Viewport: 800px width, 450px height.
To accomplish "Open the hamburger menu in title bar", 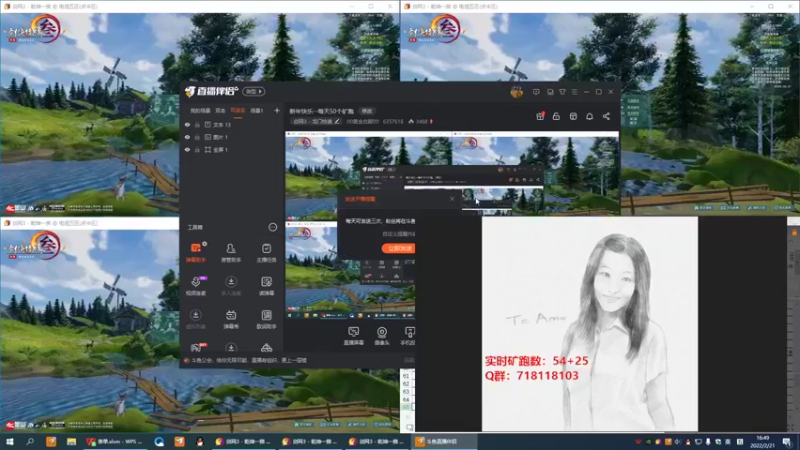I will coord(574,92).
